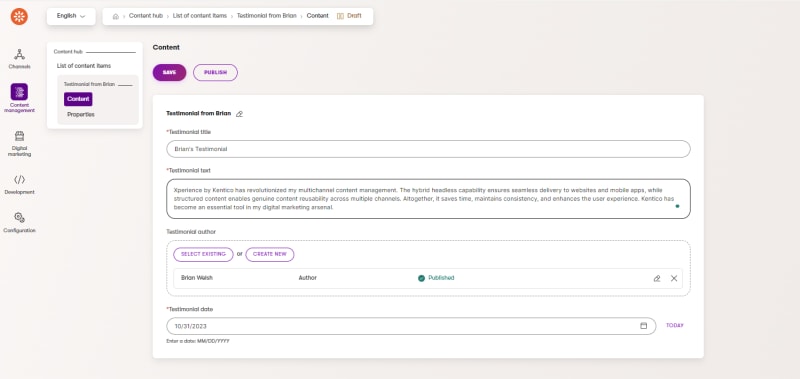This screenshot has width=800, height=379.
Task: Click Create New author button
Action: coord(270,254)
